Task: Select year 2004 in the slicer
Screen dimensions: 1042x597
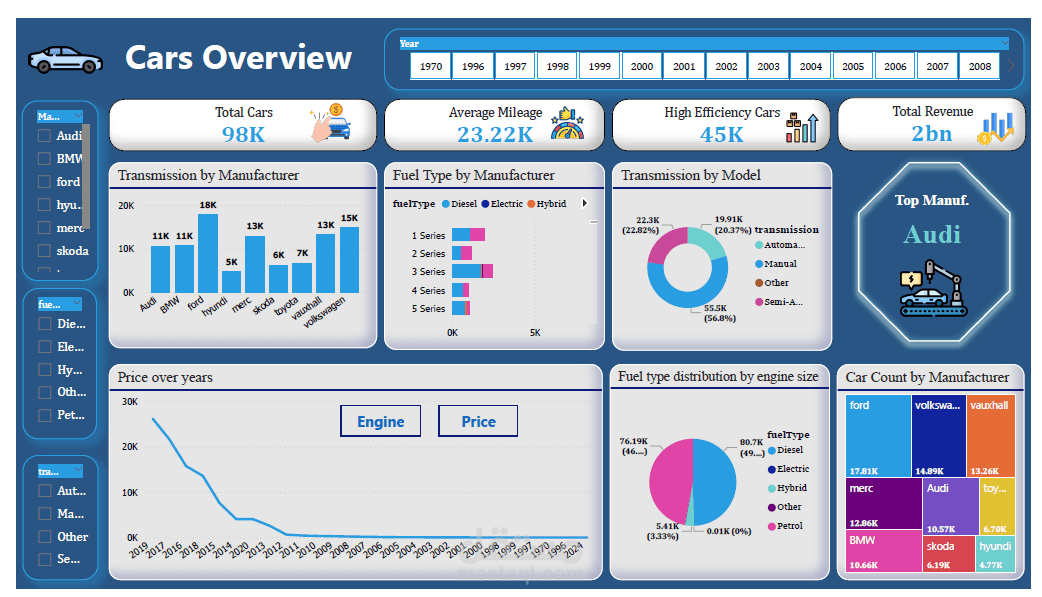Action: pyautogui.click(x=811, y=66)
